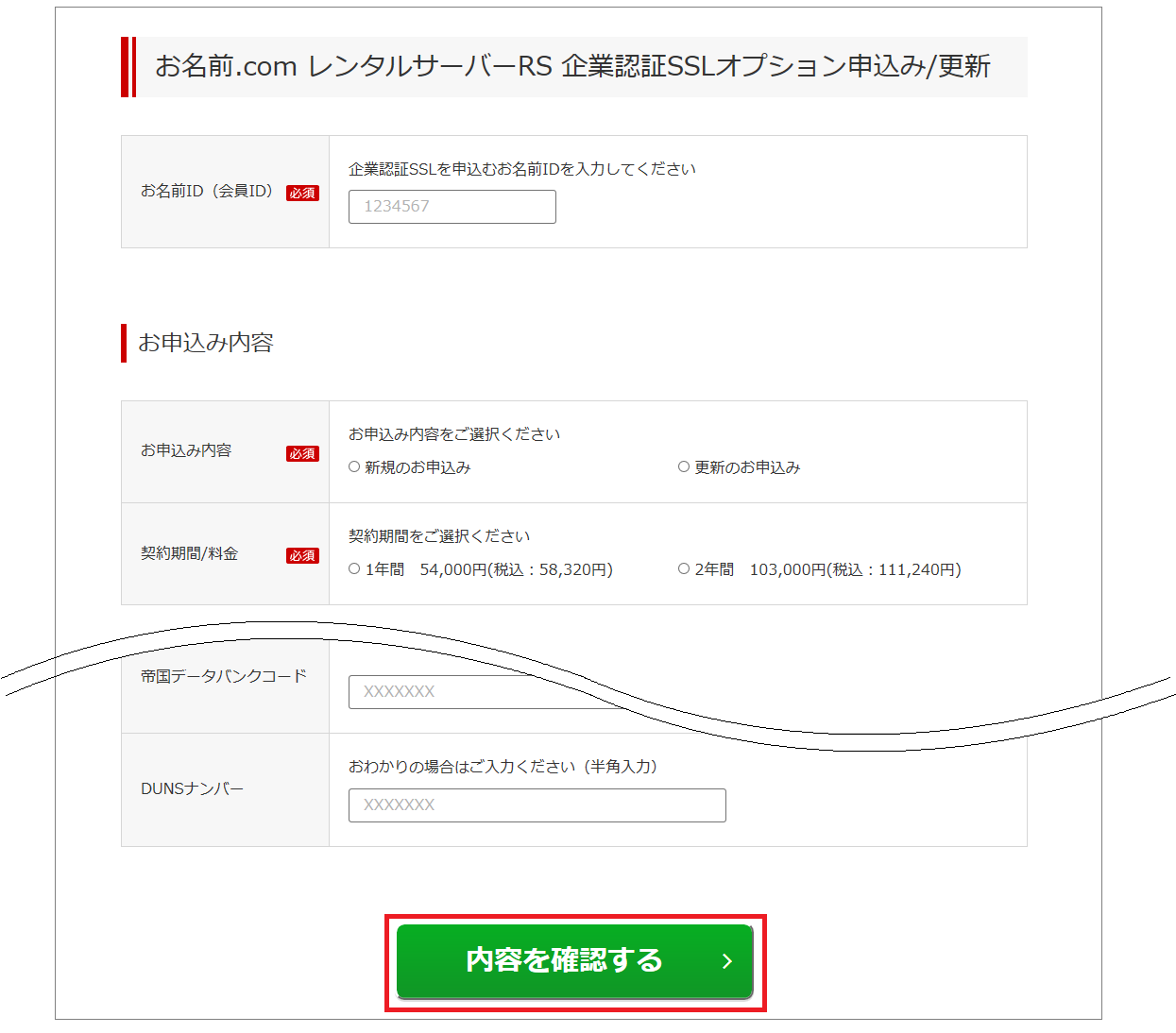Choose the 2年間 103,000円 contract period
This screenshot has height=1033, width=1176.
[684, 568]
